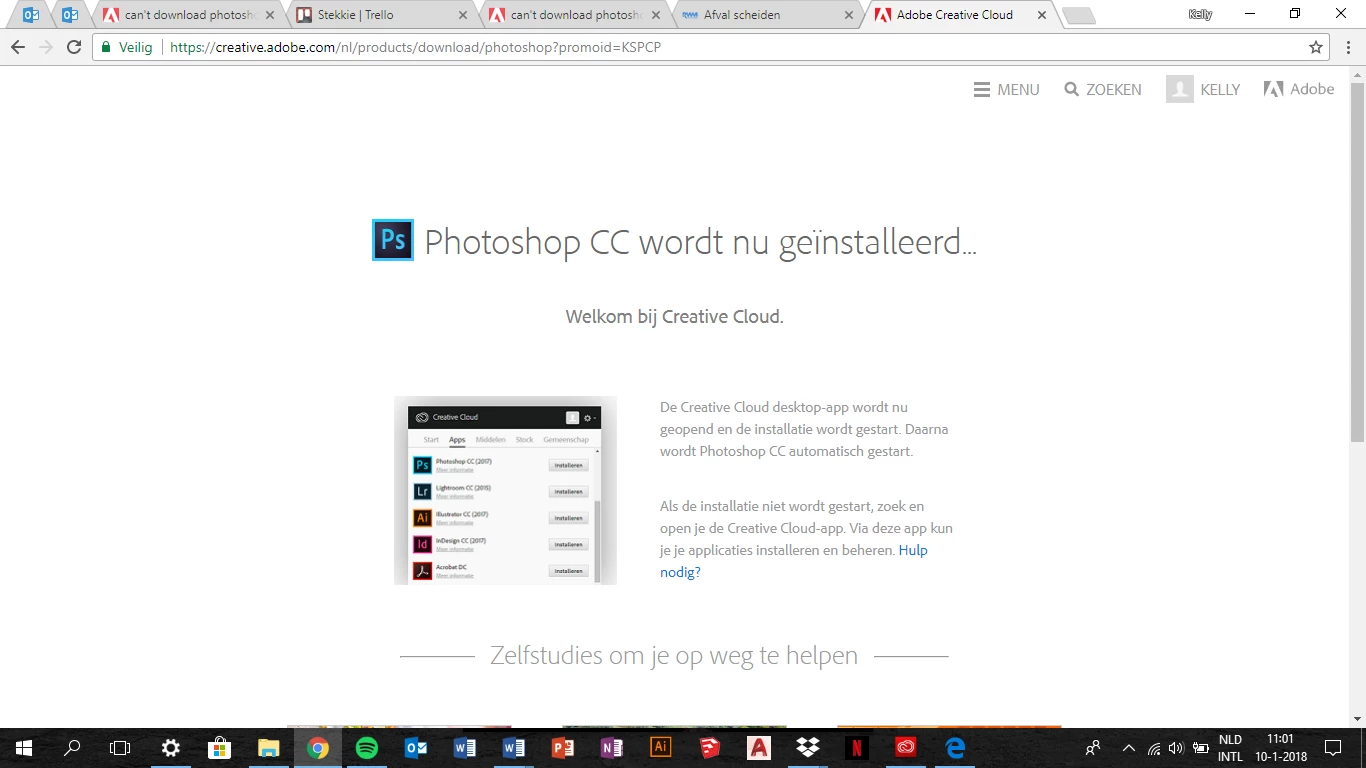
Task: Open Task View from the taskbar
Action: click(x=120, y=748)
